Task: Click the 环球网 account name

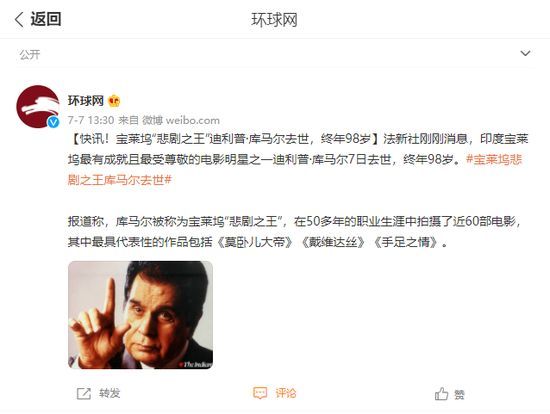Action: click(x=86, y=101)
